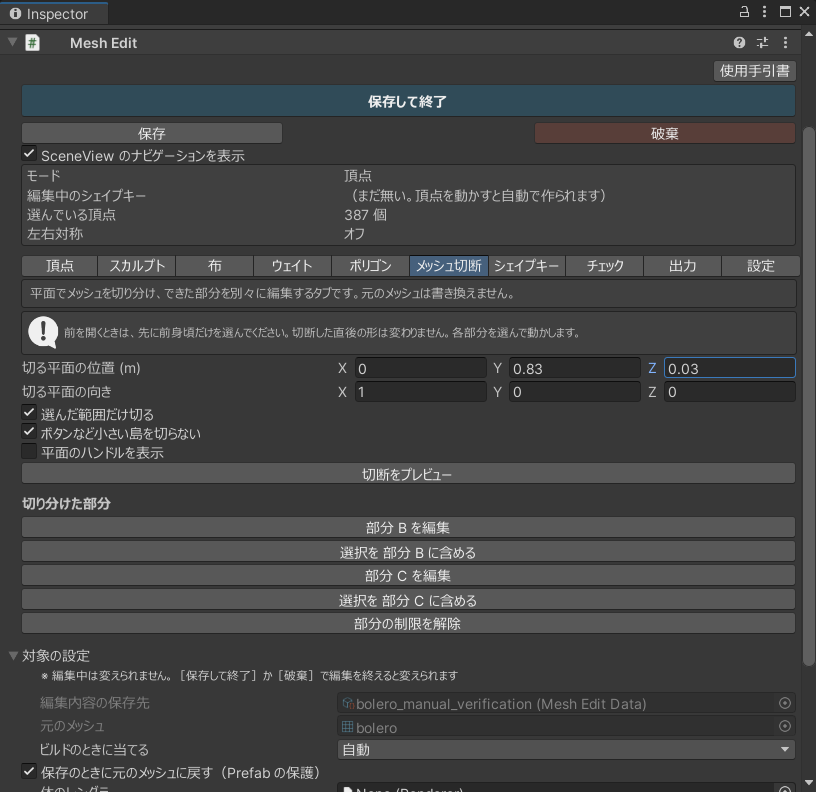Open Mesh Edit preset settings icon
The height and width of the screenshot is (792, 816).
pos(762,43)
